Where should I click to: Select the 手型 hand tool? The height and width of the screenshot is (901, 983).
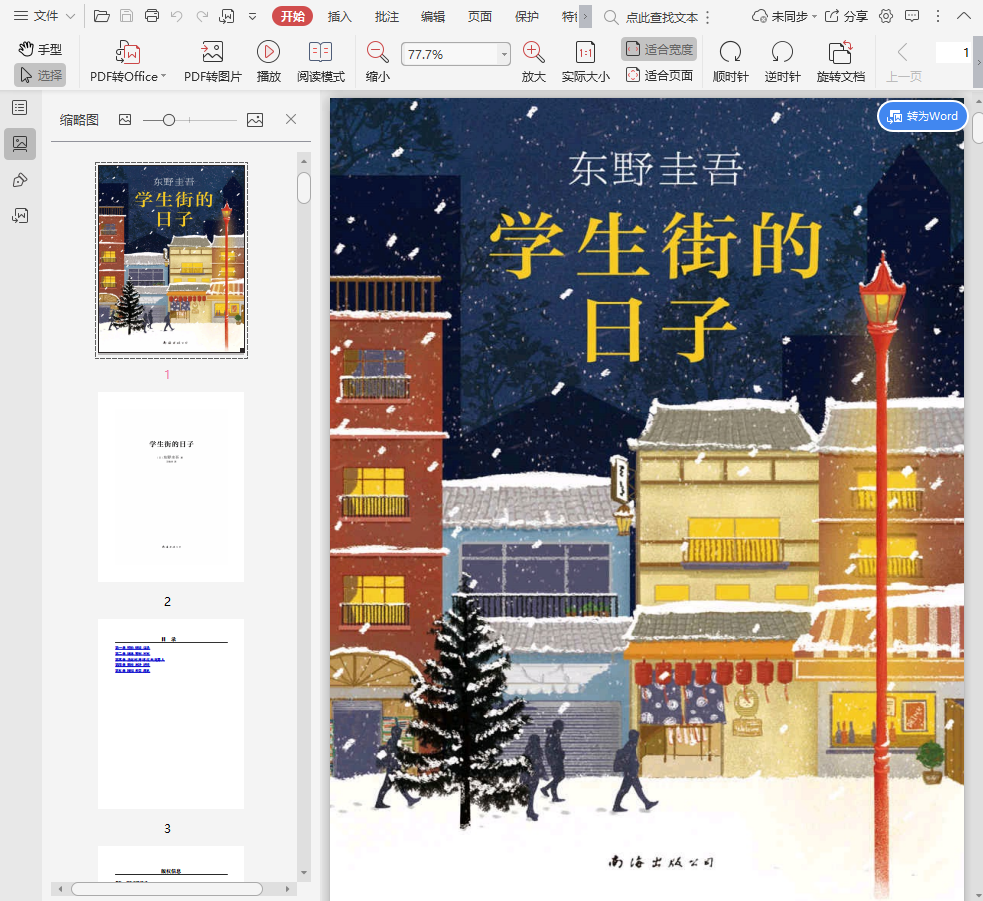[40, 49]
